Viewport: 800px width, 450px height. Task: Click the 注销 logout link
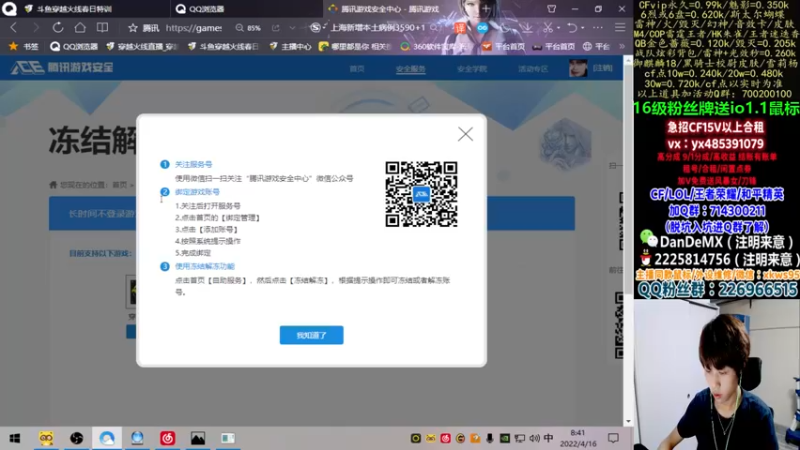[603, 68]
